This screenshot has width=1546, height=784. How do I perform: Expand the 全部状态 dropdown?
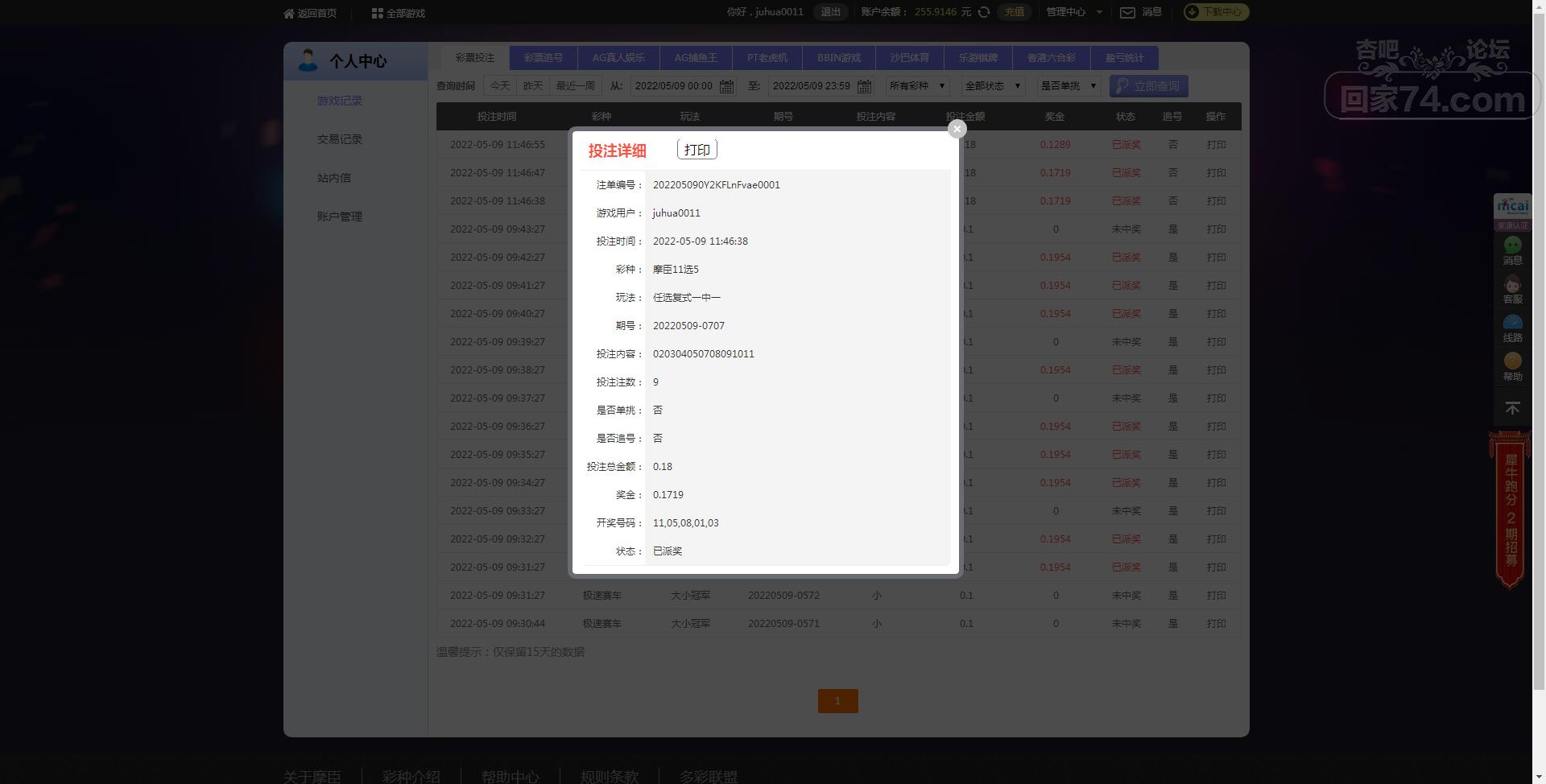coord(993,86)
